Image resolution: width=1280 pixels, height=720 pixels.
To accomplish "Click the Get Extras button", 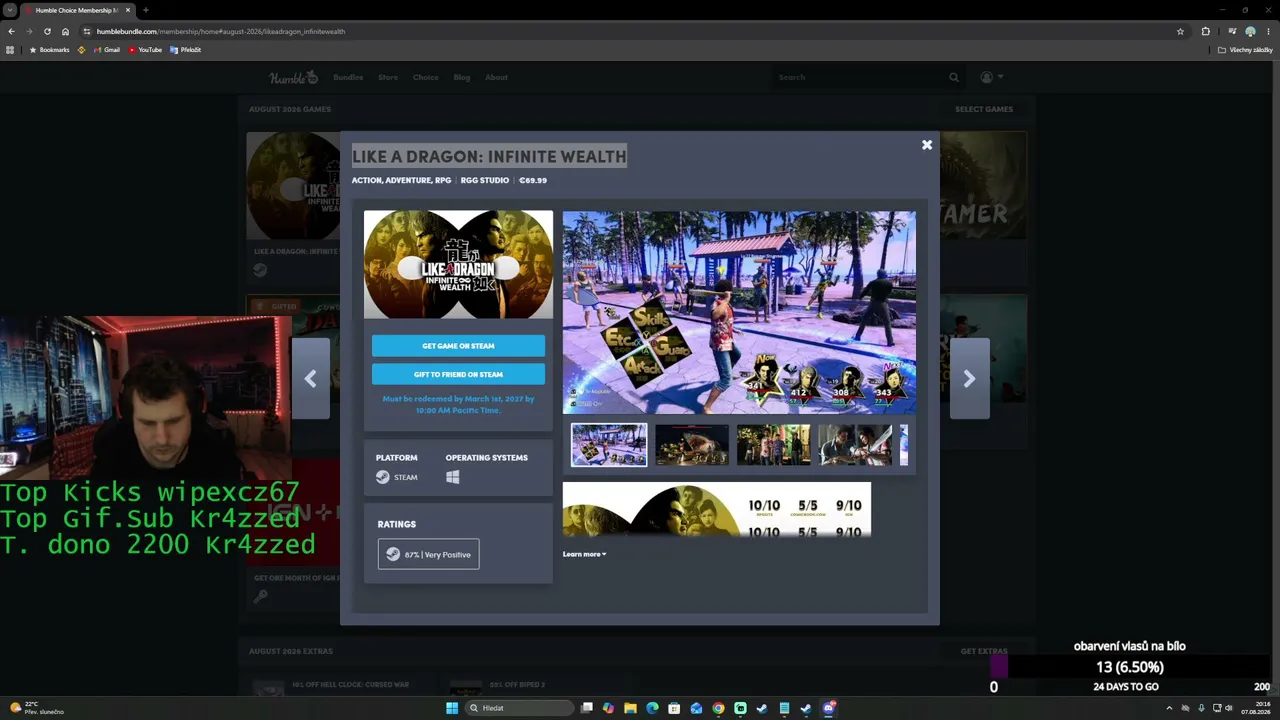I will point(984,651).
